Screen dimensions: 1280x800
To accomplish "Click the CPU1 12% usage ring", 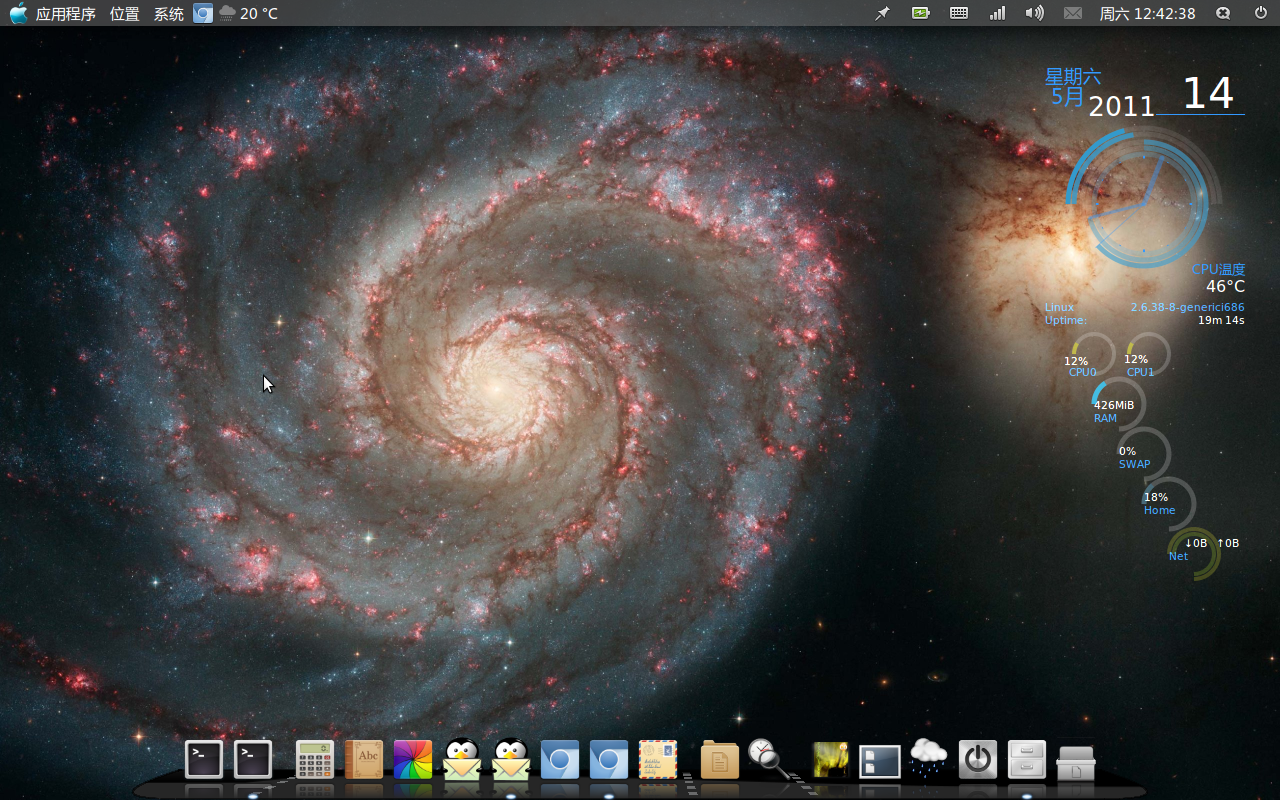I will click(x=1147, y=357).
